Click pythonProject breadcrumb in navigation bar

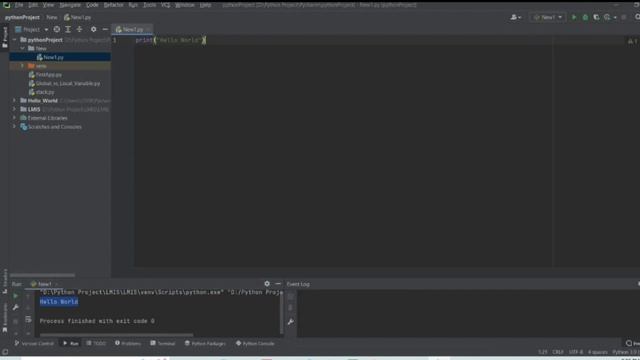coord(22,18)
